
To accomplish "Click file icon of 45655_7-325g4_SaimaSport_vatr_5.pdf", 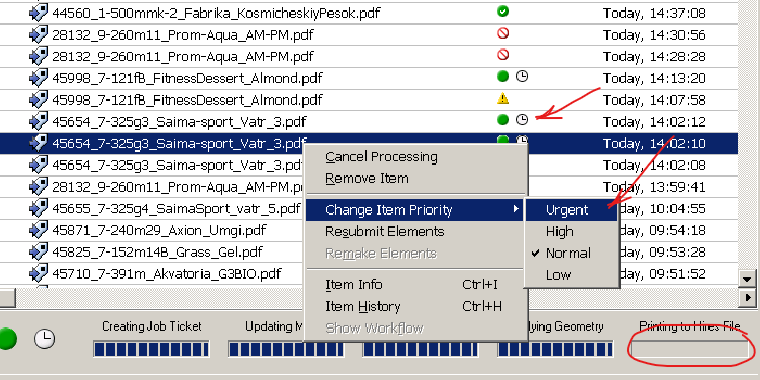I will tap(38, 208).
